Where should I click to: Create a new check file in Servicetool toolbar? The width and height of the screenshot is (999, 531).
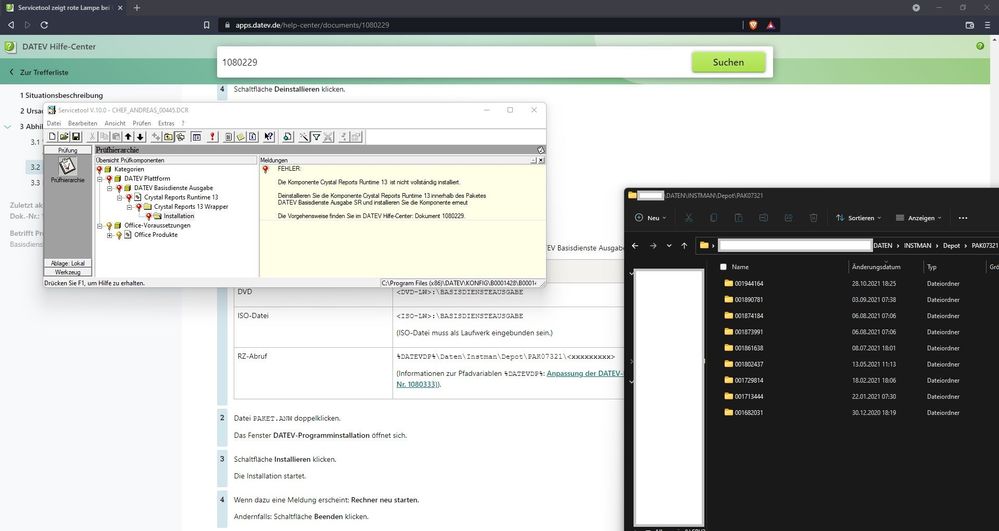[52, 136]
